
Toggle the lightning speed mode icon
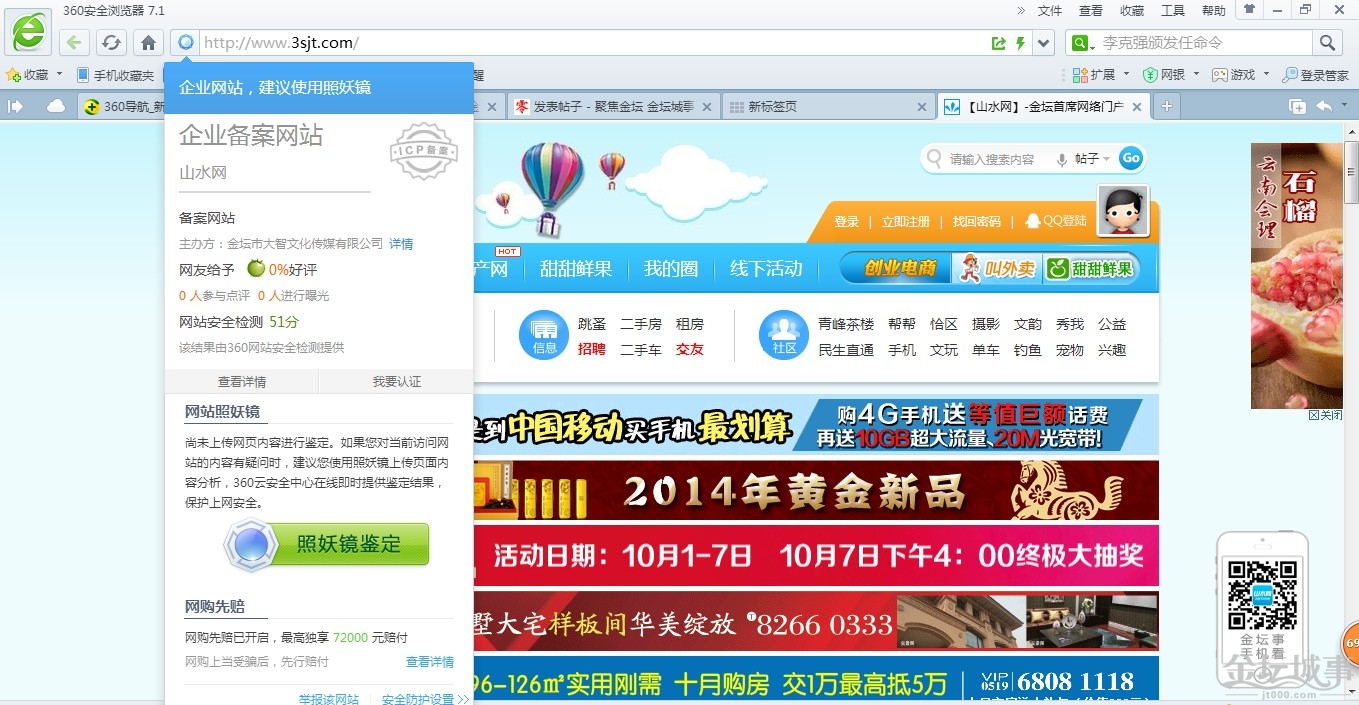click(1020, 43)
